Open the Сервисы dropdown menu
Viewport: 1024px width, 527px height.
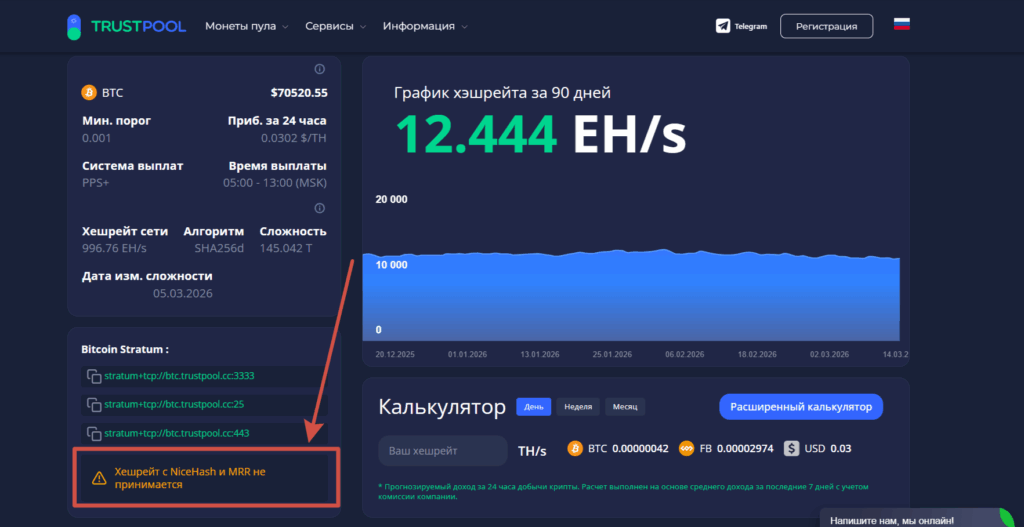pyautogui.click(x=334, y=26)
